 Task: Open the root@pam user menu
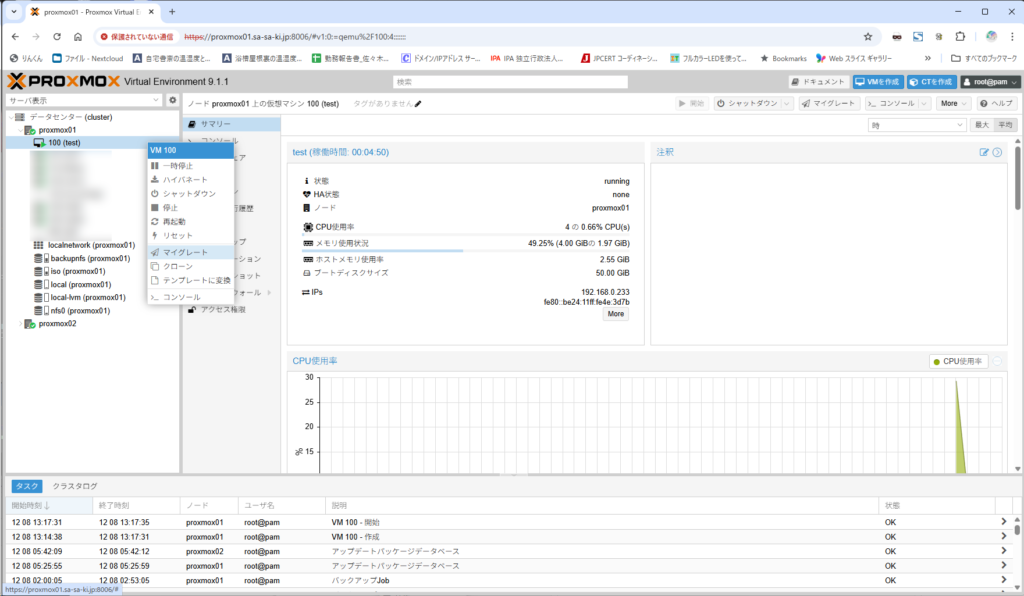point(990,82)
